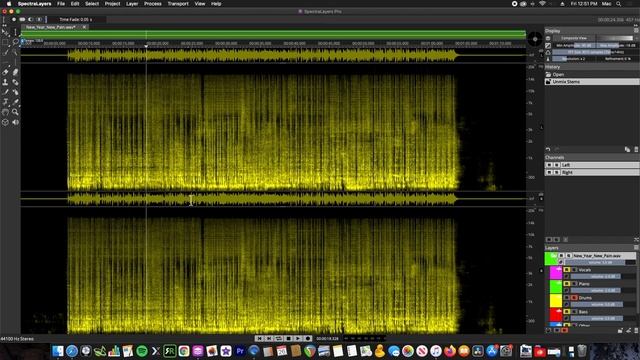Screen dimensions: 640x360
Task: Select the rectangular selection tool
Action: click(x=5, y=42)
